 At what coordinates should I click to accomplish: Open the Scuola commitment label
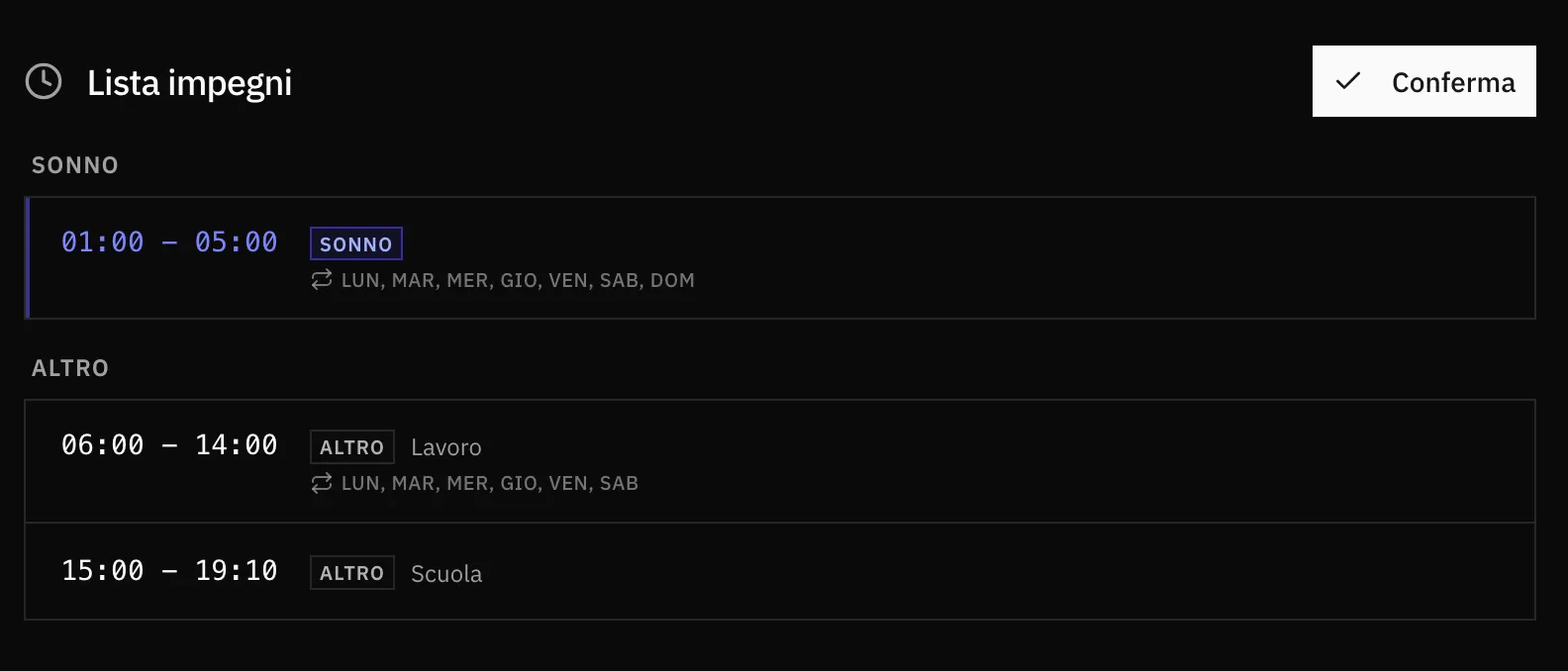[446, 574]
